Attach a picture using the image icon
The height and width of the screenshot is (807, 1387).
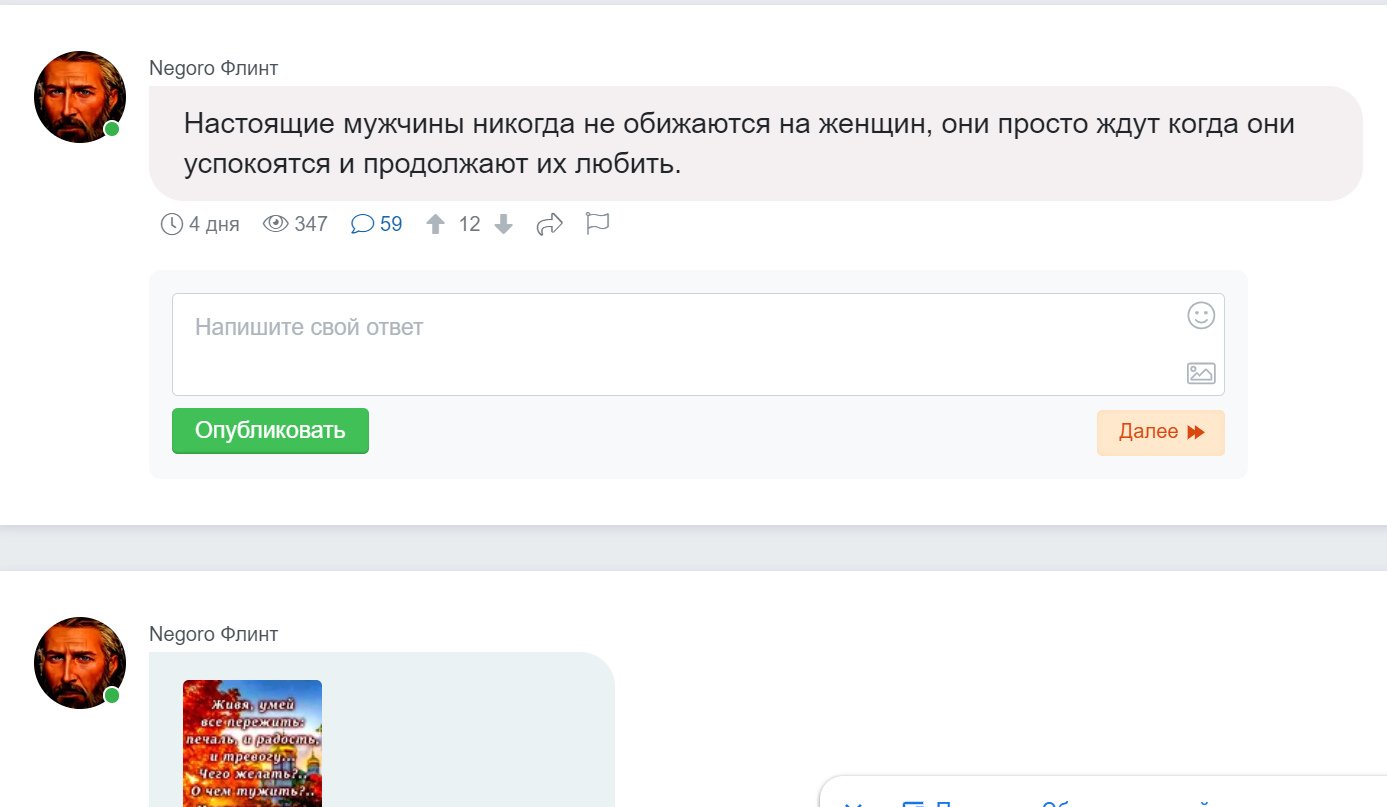1201,373
